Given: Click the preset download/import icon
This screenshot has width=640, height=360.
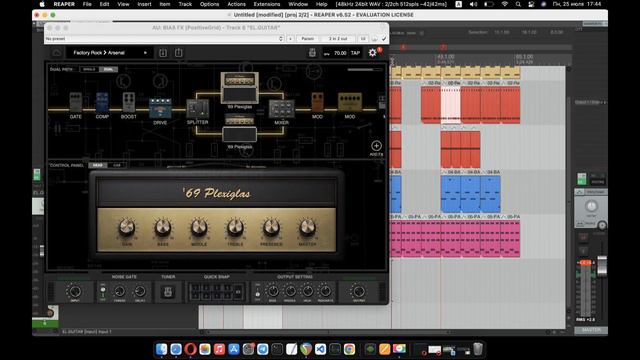Looking at the screenshot, I should 162,53.
